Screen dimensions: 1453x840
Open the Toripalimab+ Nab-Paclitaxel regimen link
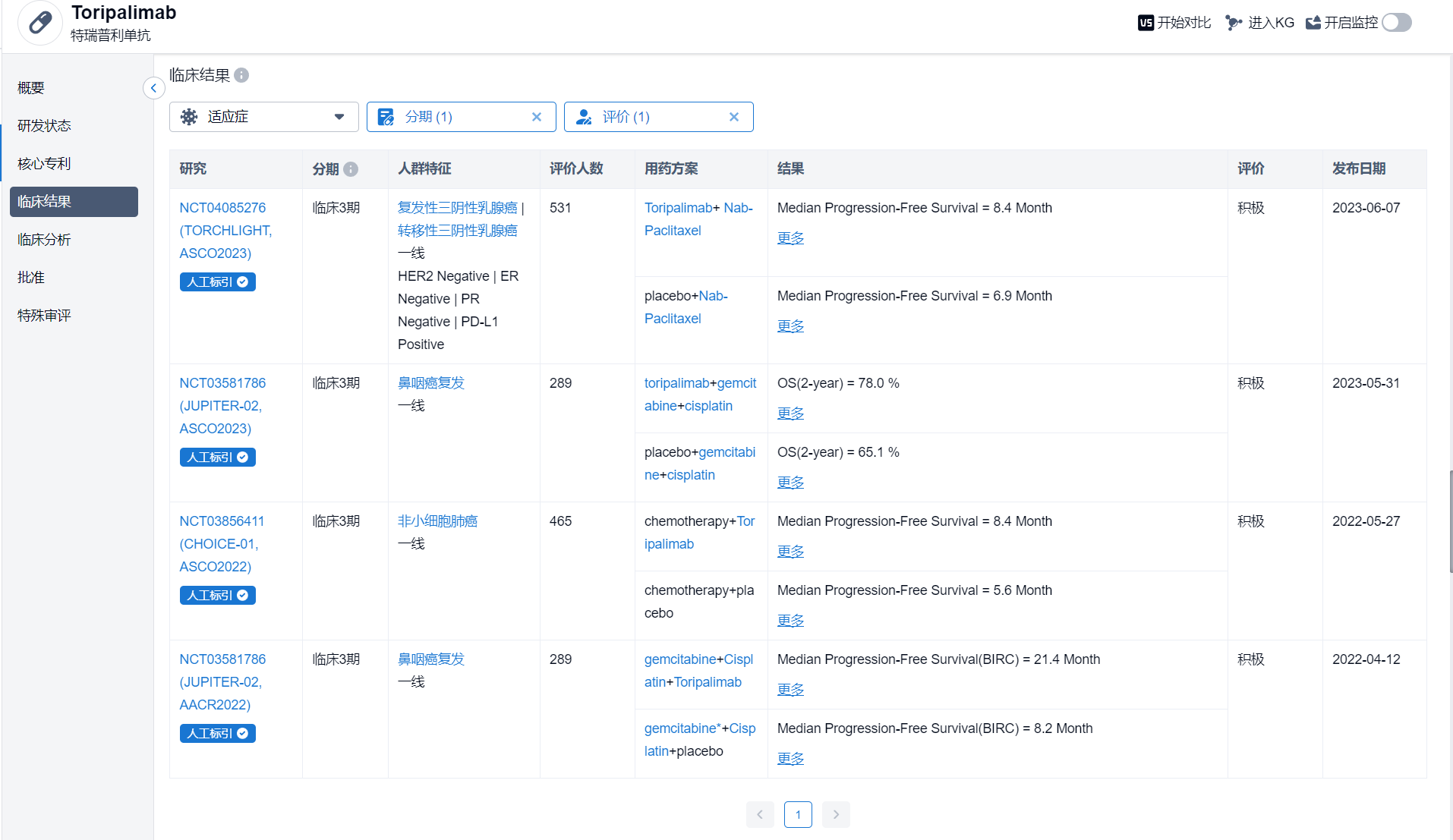point(698,219)
